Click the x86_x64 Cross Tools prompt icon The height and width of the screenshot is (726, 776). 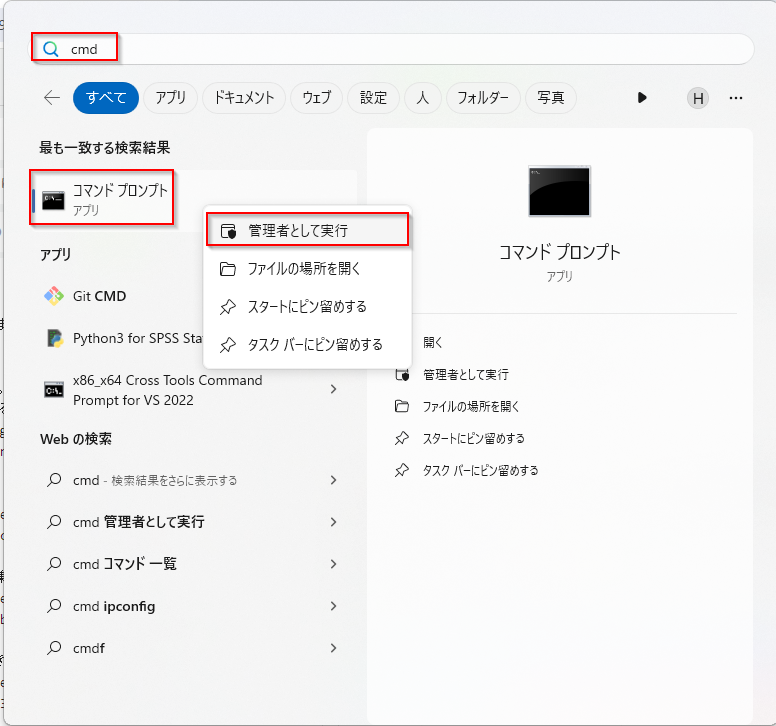pos(54,390)
